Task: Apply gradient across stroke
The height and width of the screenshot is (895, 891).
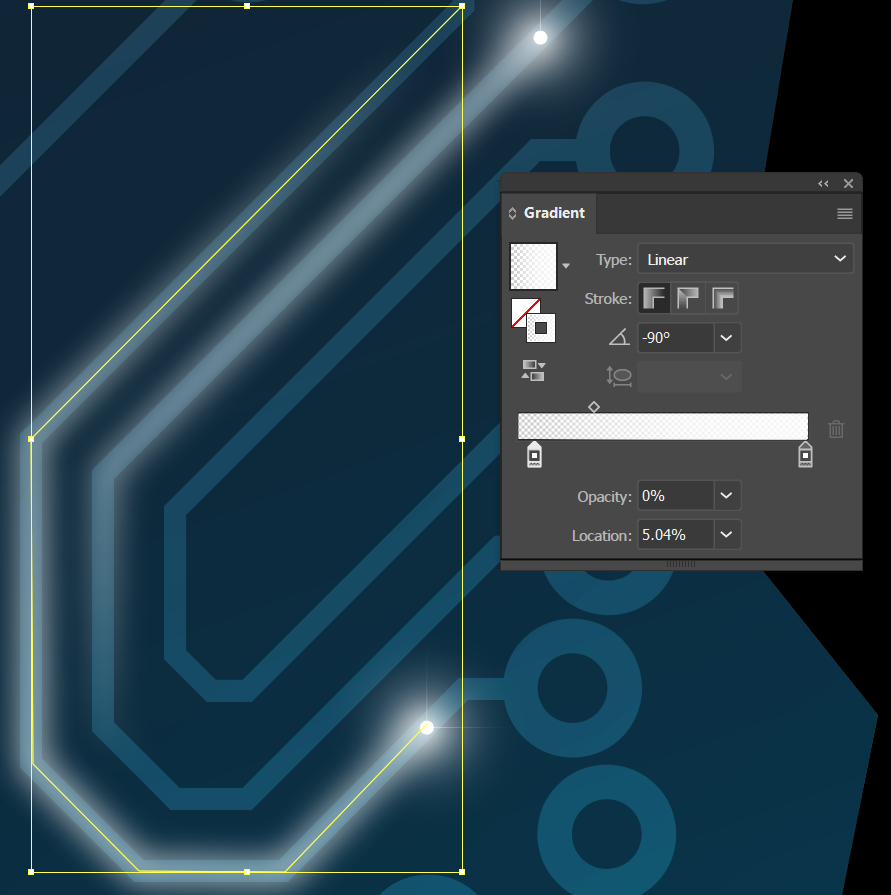Action: coord(722,298)
